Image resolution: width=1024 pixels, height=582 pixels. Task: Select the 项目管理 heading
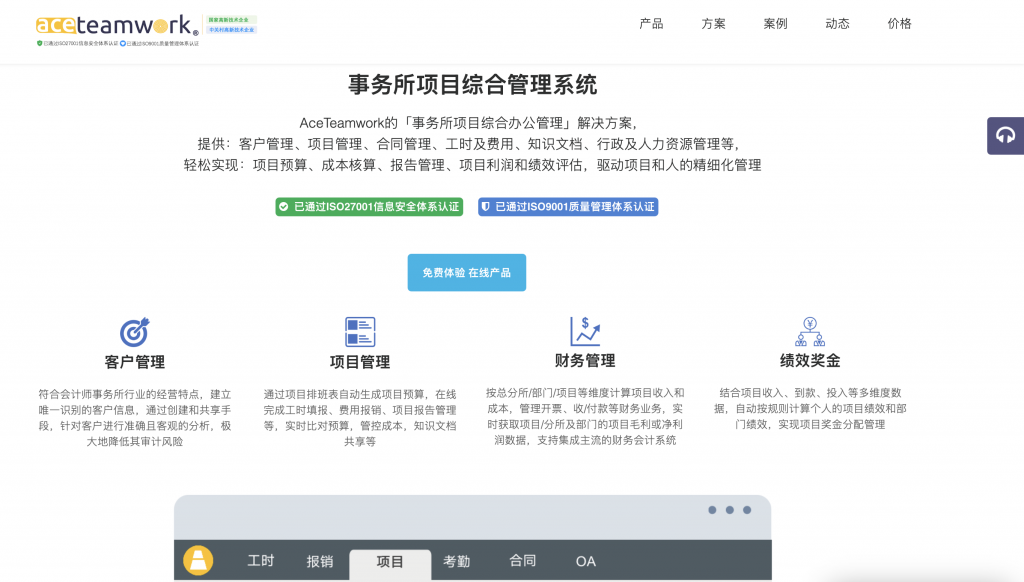[360, 362]
